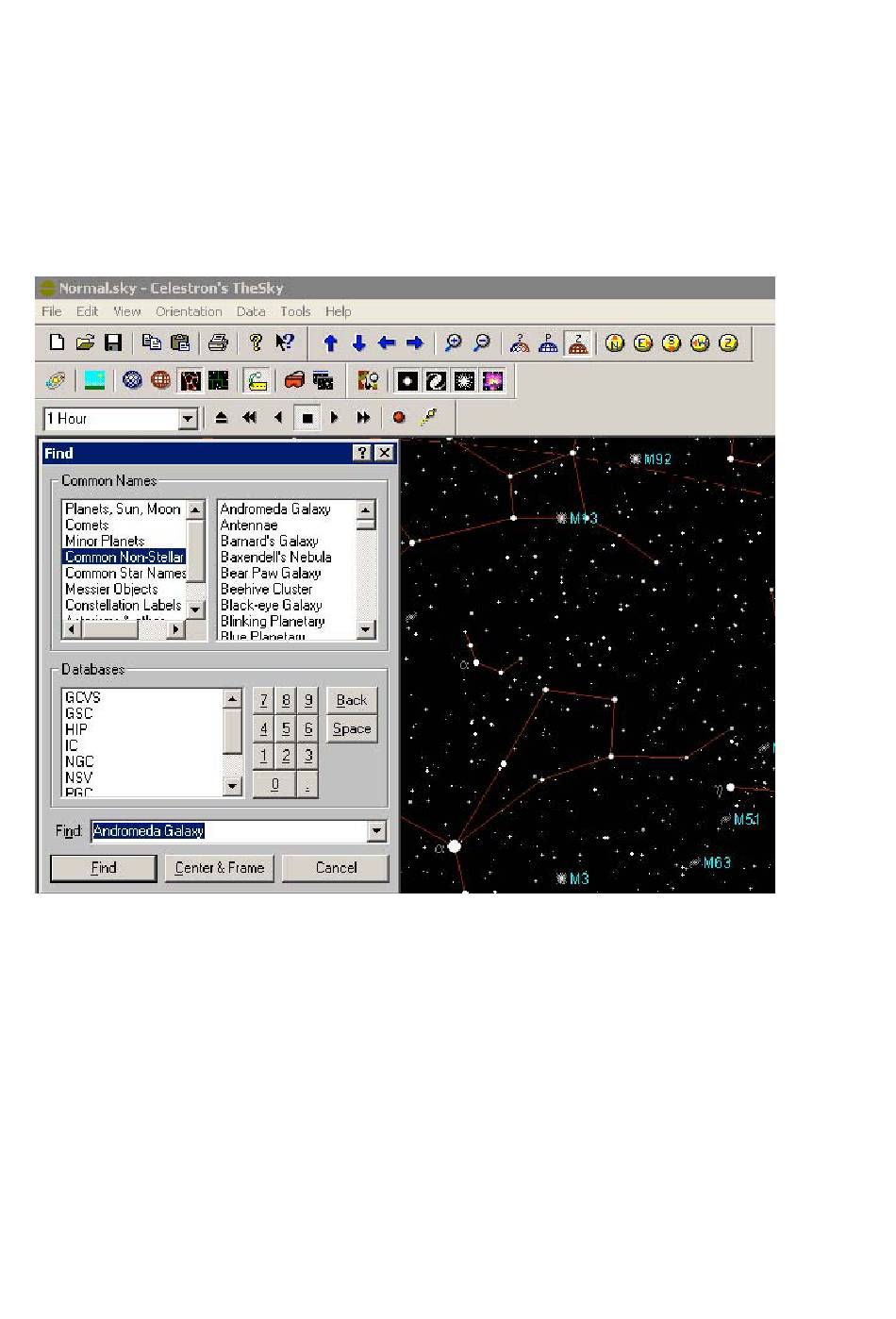
Task: Open help with yellow question mark icon
Action: (x=256, y=342)
